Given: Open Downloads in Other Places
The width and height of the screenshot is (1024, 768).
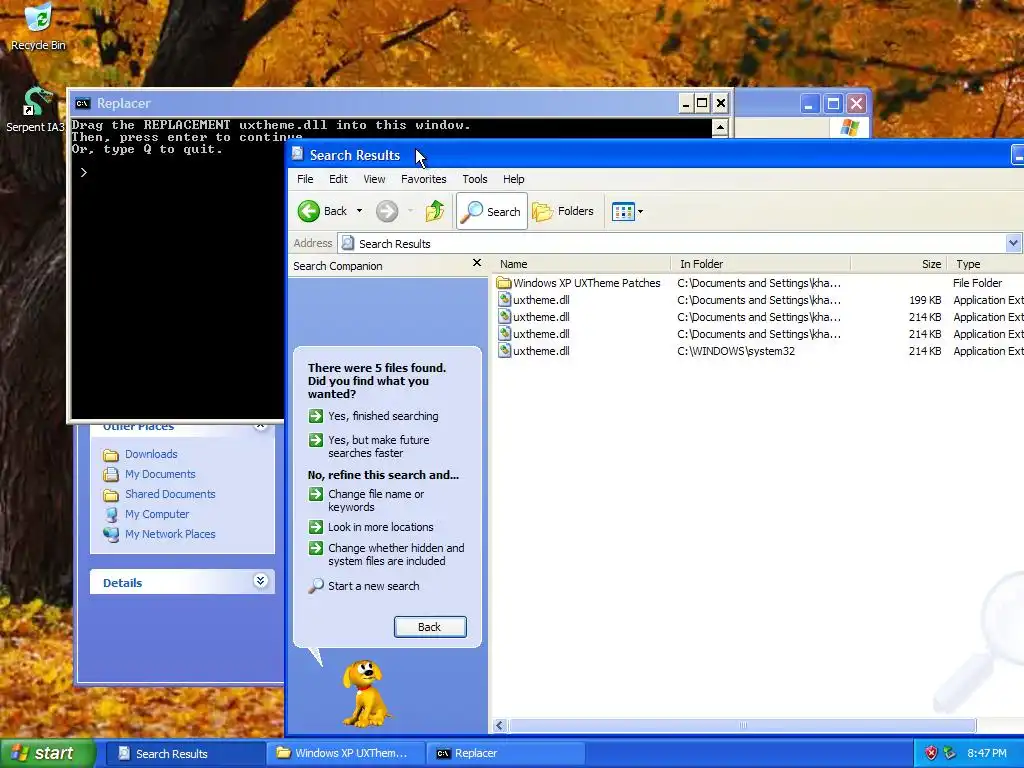Looking at the screenshot, I should pos(151,454).
